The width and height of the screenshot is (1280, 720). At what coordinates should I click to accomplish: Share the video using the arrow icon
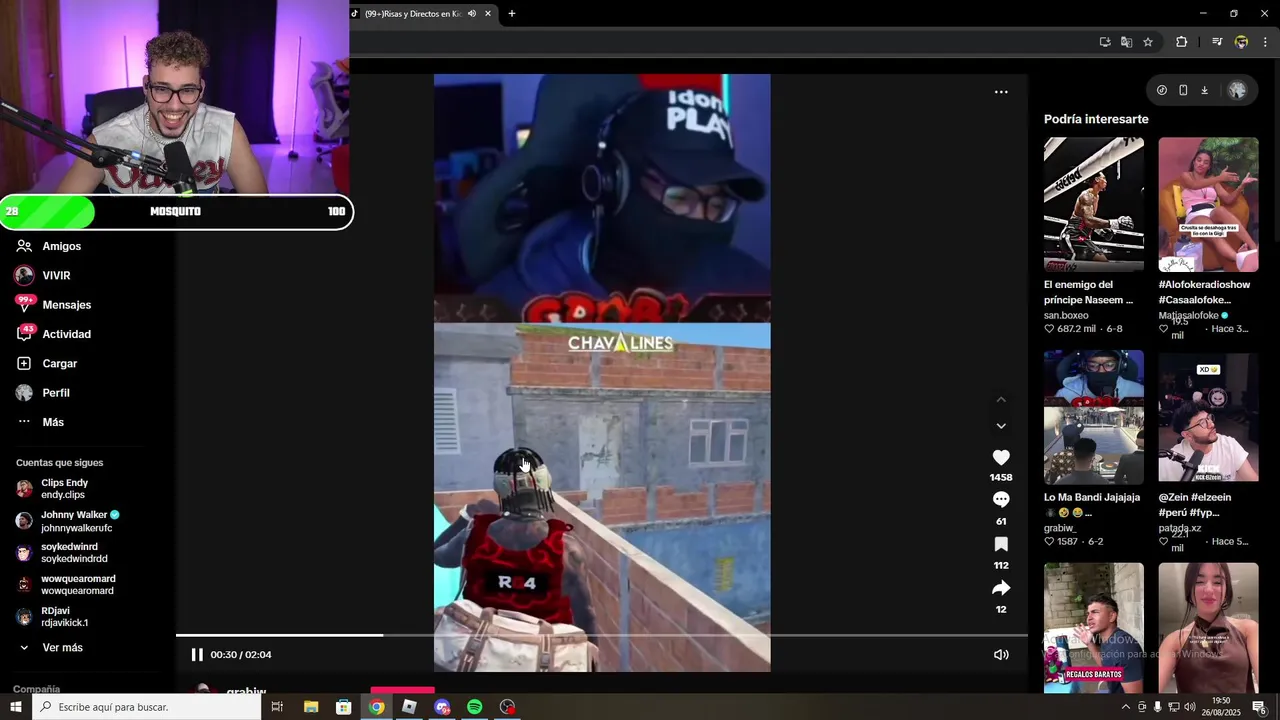point(1001,588)
